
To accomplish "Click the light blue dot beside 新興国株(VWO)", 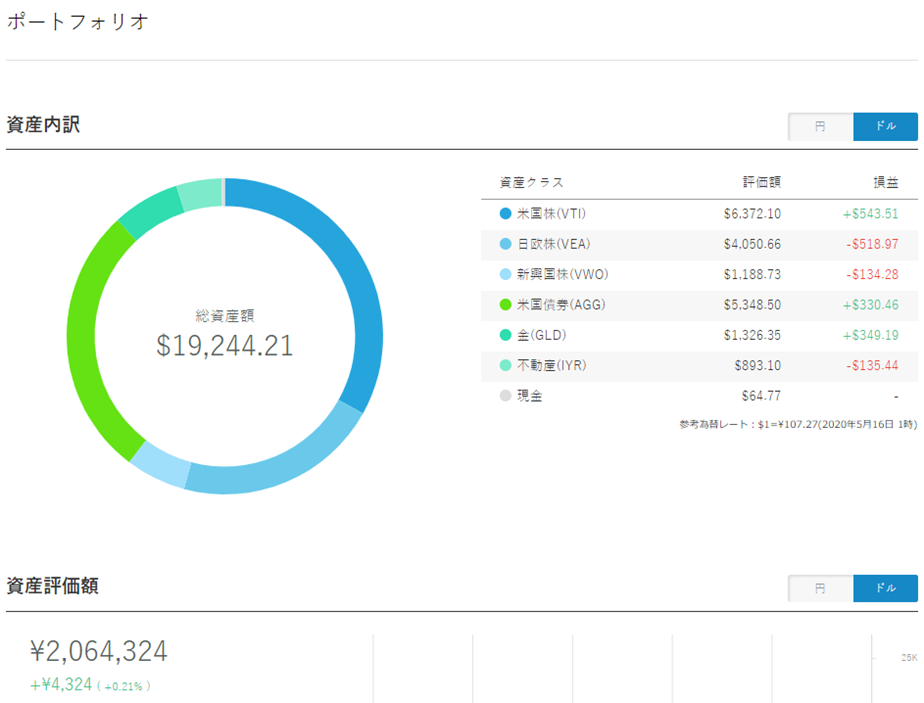I will click(505, 275).
